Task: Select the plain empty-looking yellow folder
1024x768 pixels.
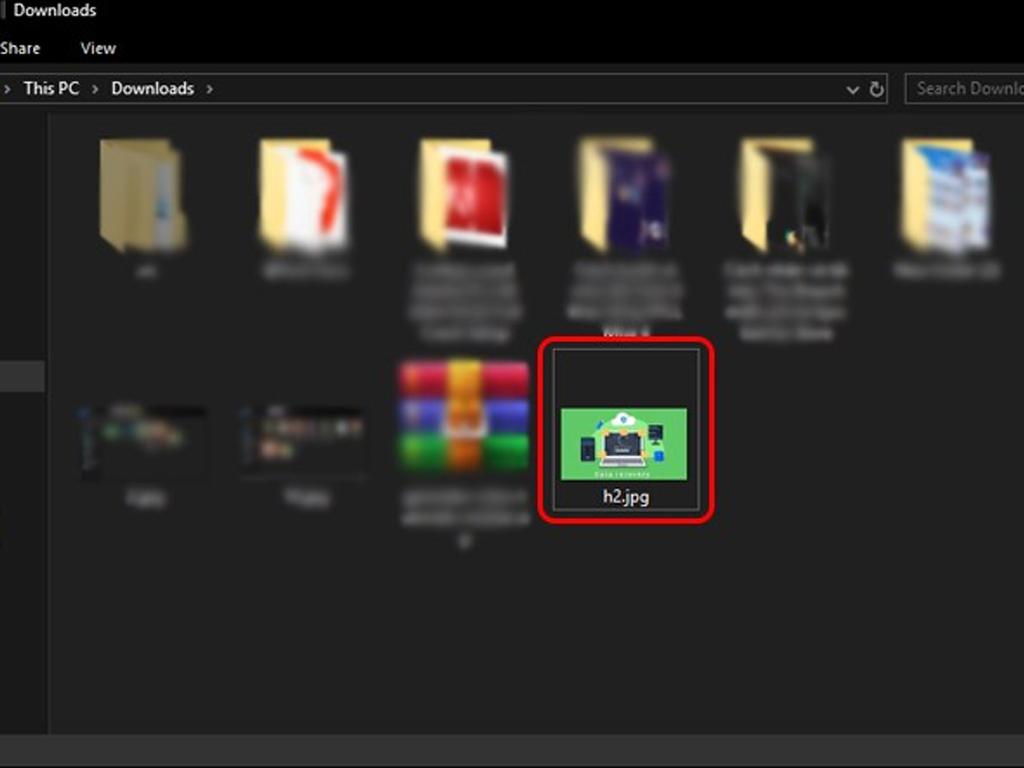Action: [x=143, y=196]
